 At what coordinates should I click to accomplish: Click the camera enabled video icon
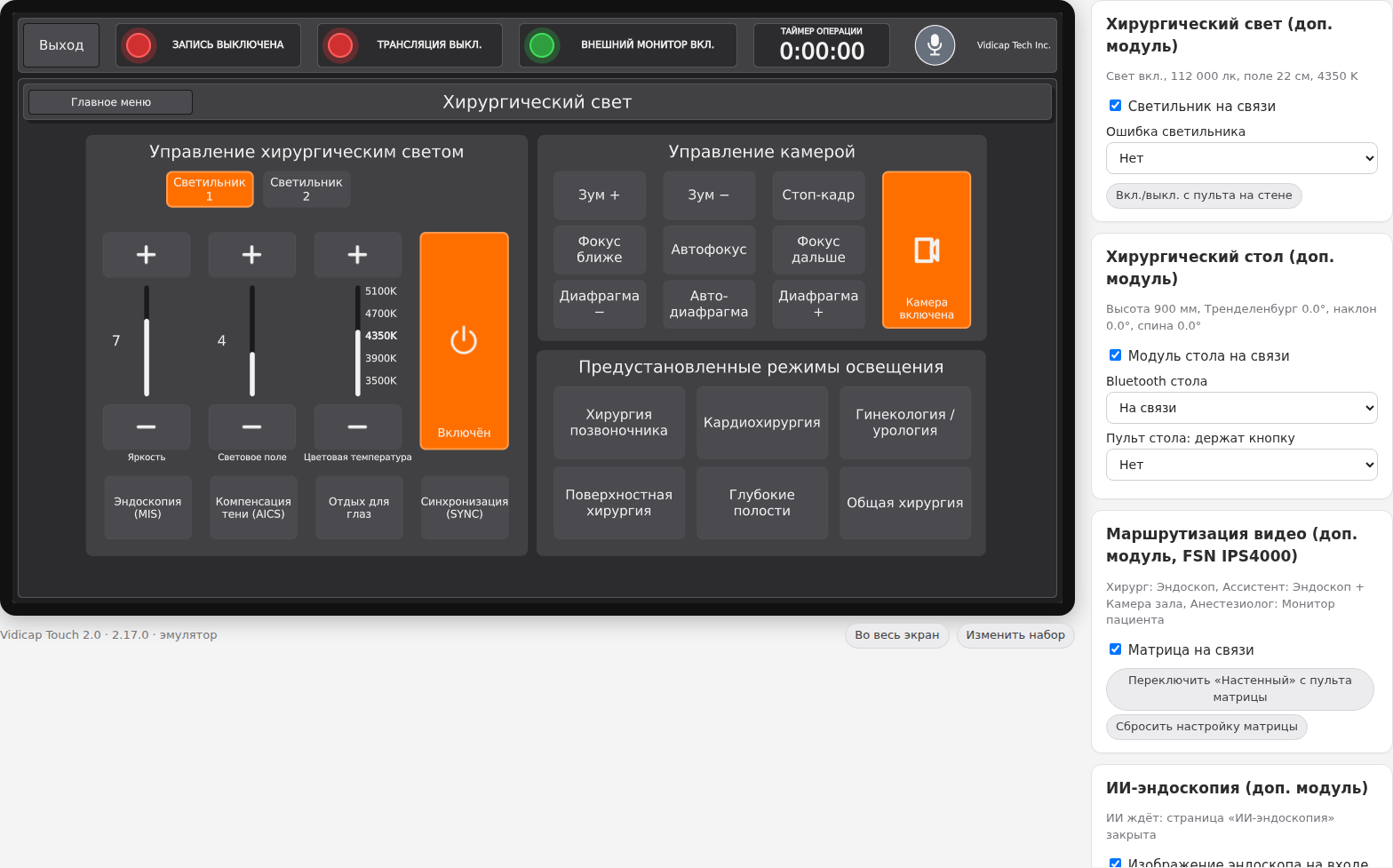click(927, 251)
